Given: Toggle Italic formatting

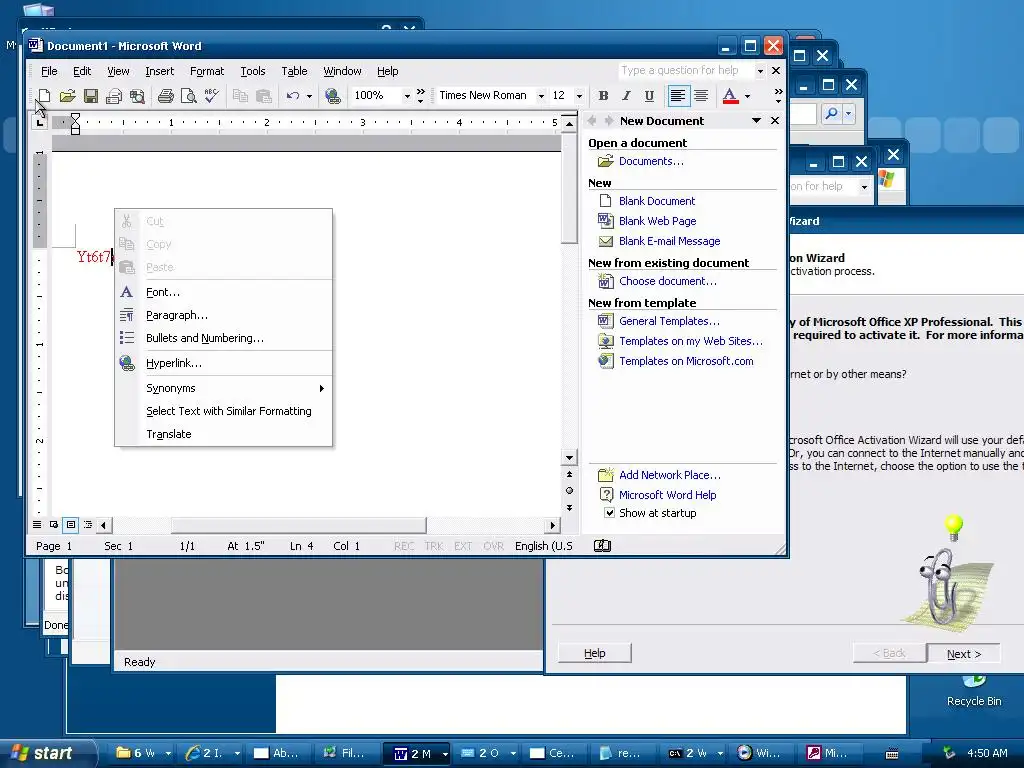Looking at the screenshot, I should tap(626, 96).
